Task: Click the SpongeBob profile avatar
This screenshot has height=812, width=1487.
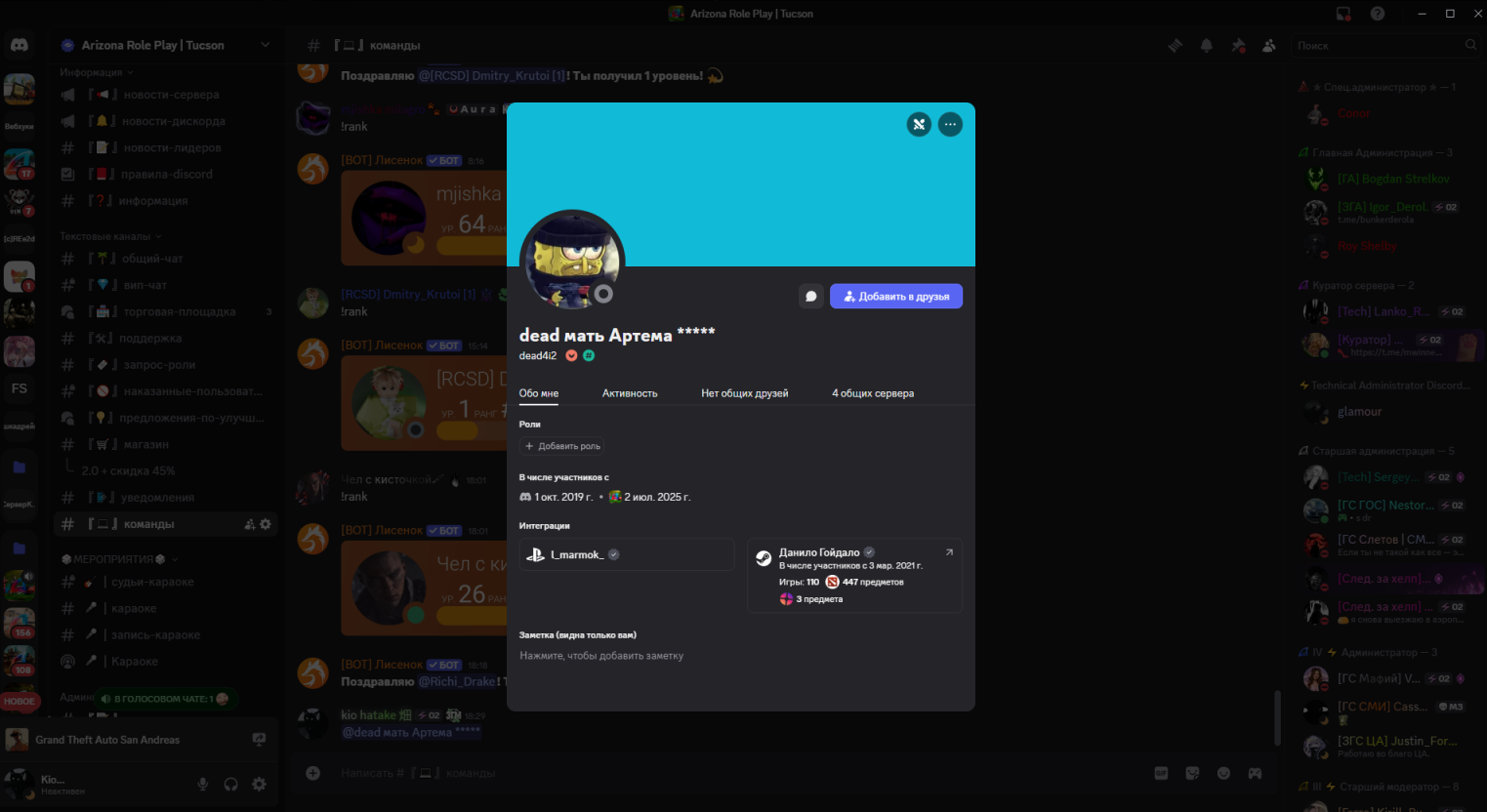Action: pos(572,261)
